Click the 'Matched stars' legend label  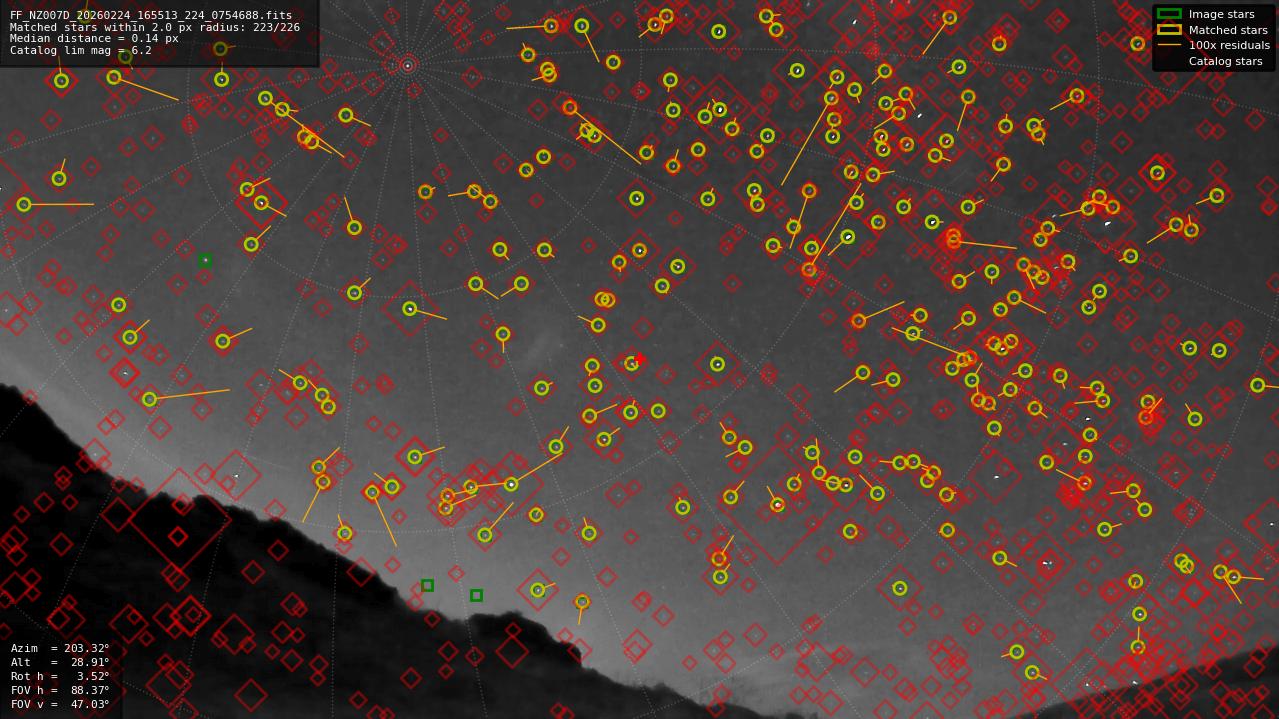click(1228, 30)
